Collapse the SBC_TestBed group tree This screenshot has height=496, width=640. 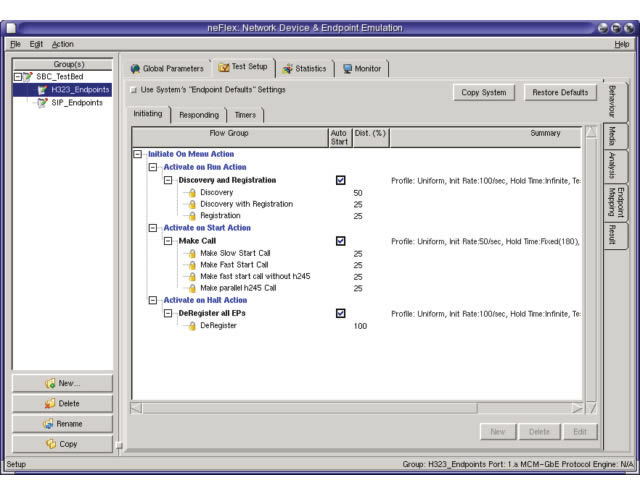(x=18, y=77)
